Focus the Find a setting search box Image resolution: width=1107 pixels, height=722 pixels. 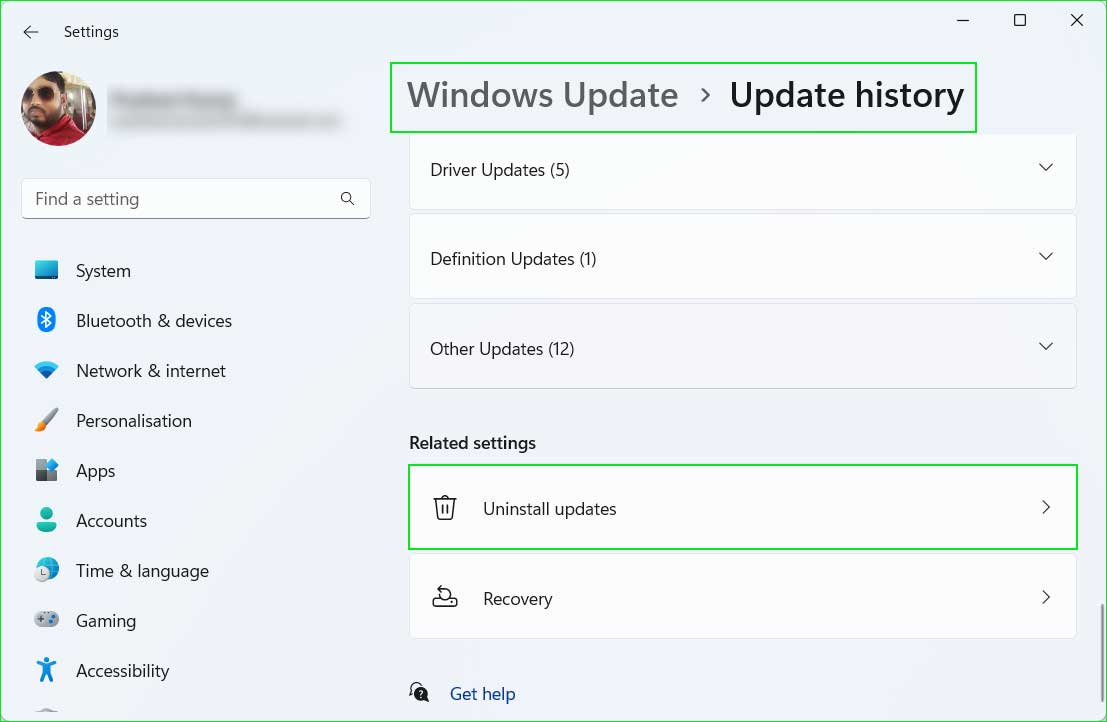tap(196, 199)
